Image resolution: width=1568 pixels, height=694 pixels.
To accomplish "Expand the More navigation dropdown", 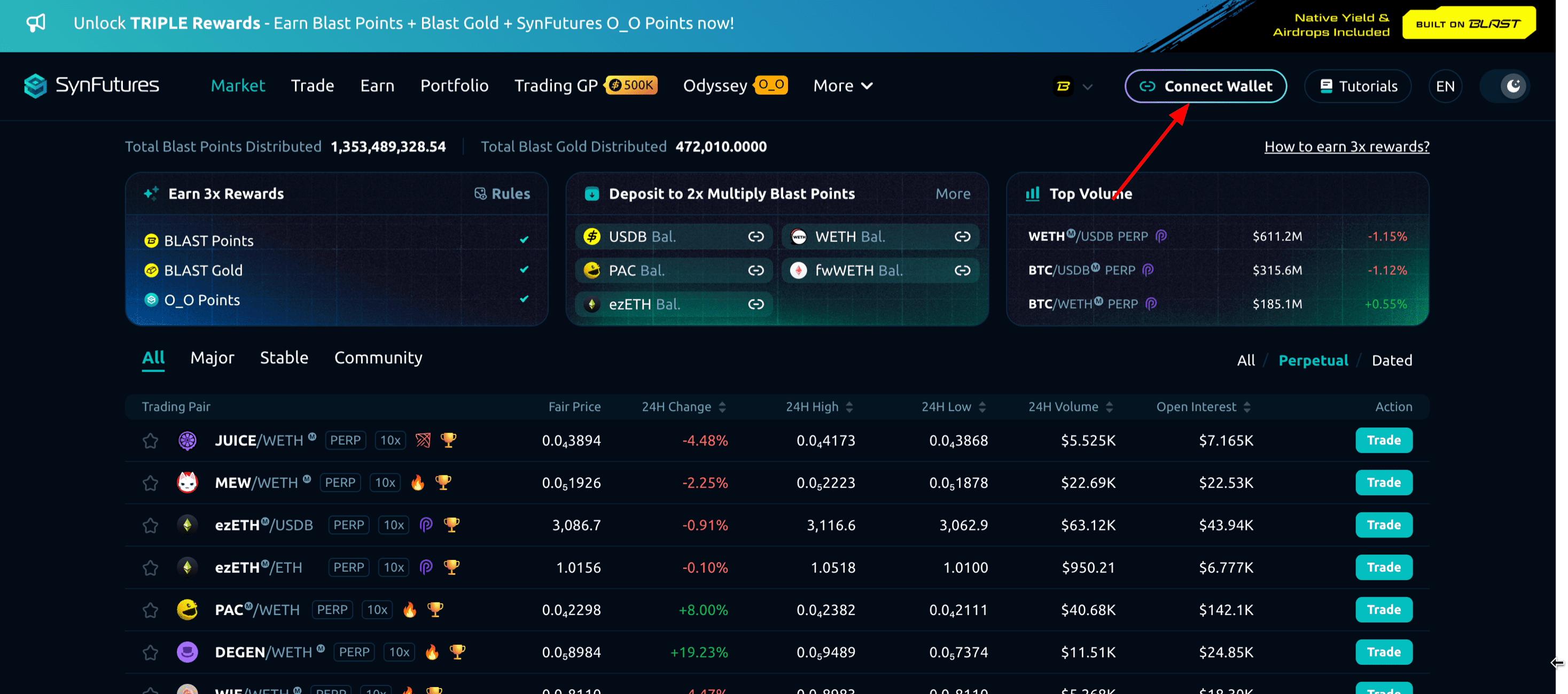I will [843, 86].
